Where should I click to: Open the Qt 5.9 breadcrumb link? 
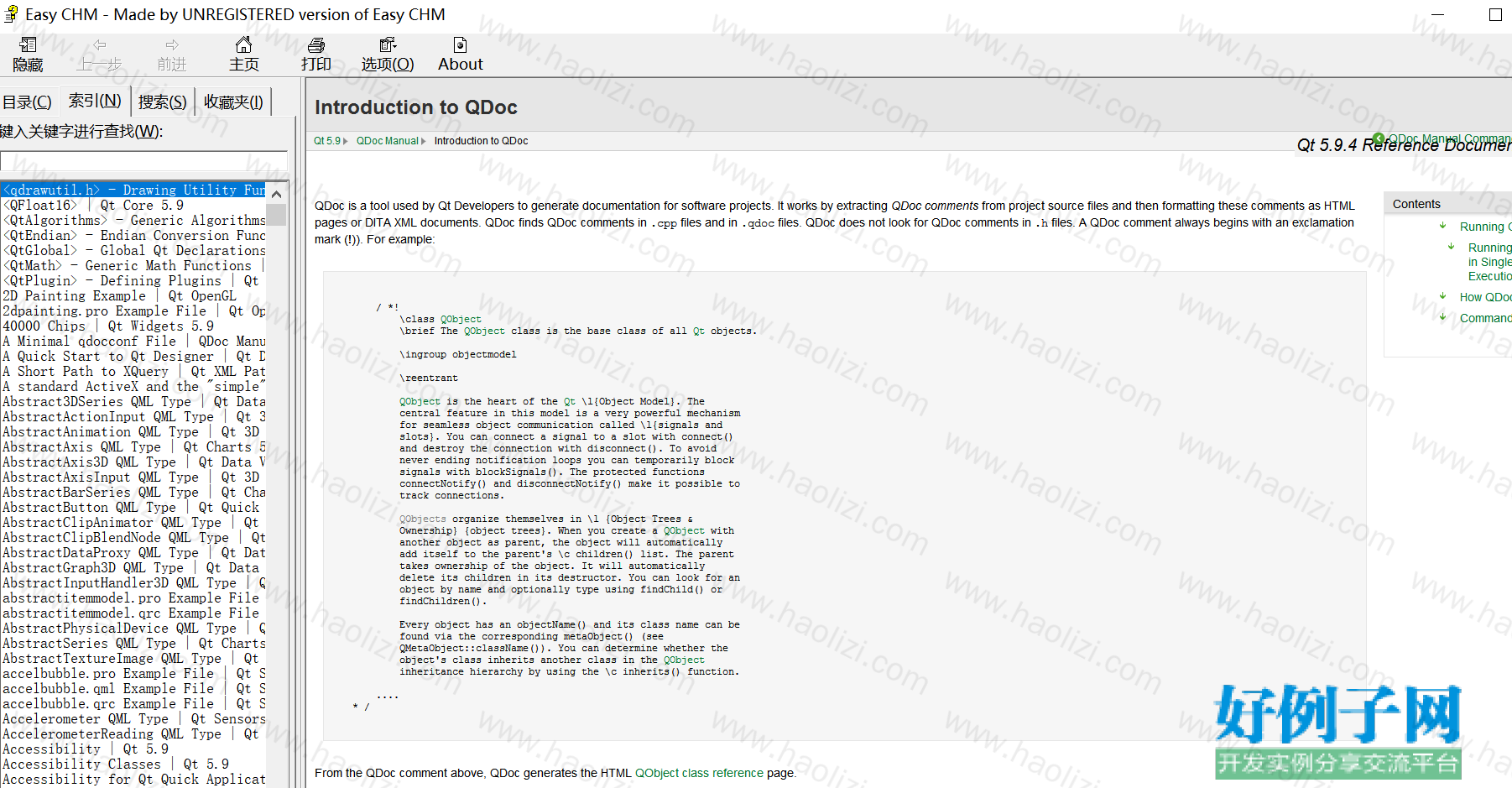point(327,141)
